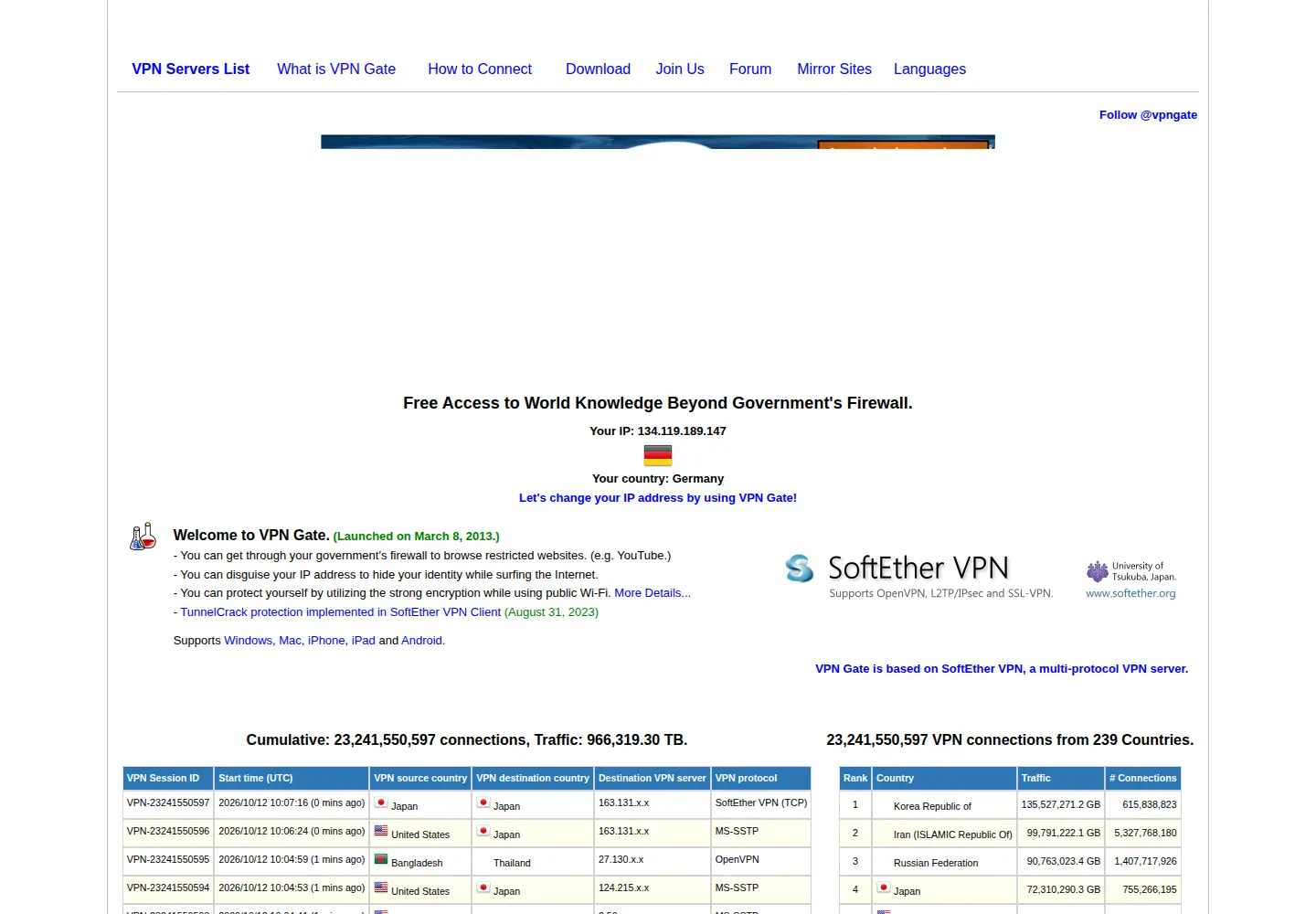This screenshot has width=1316, height=914.
Task: Click United States flag in session 596 row
Action: [381, 831]
